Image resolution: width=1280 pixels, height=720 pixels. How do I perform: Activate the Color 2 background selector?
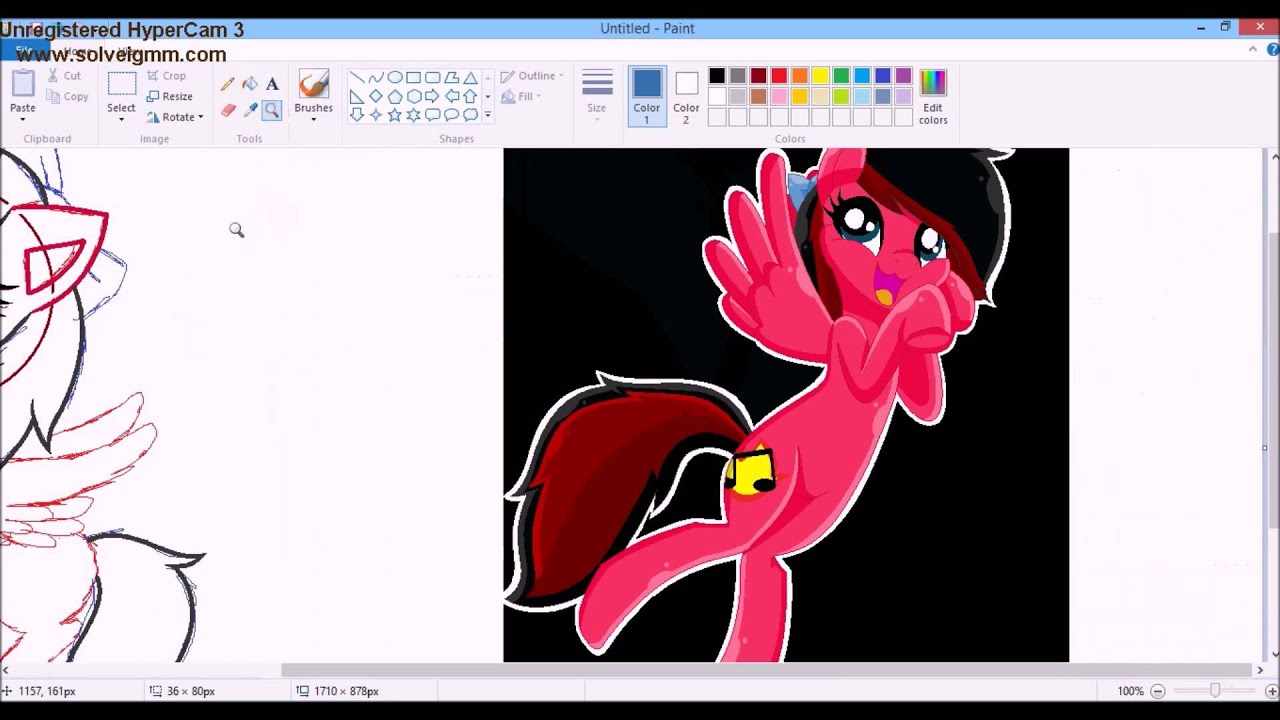(x=686, y=96)
